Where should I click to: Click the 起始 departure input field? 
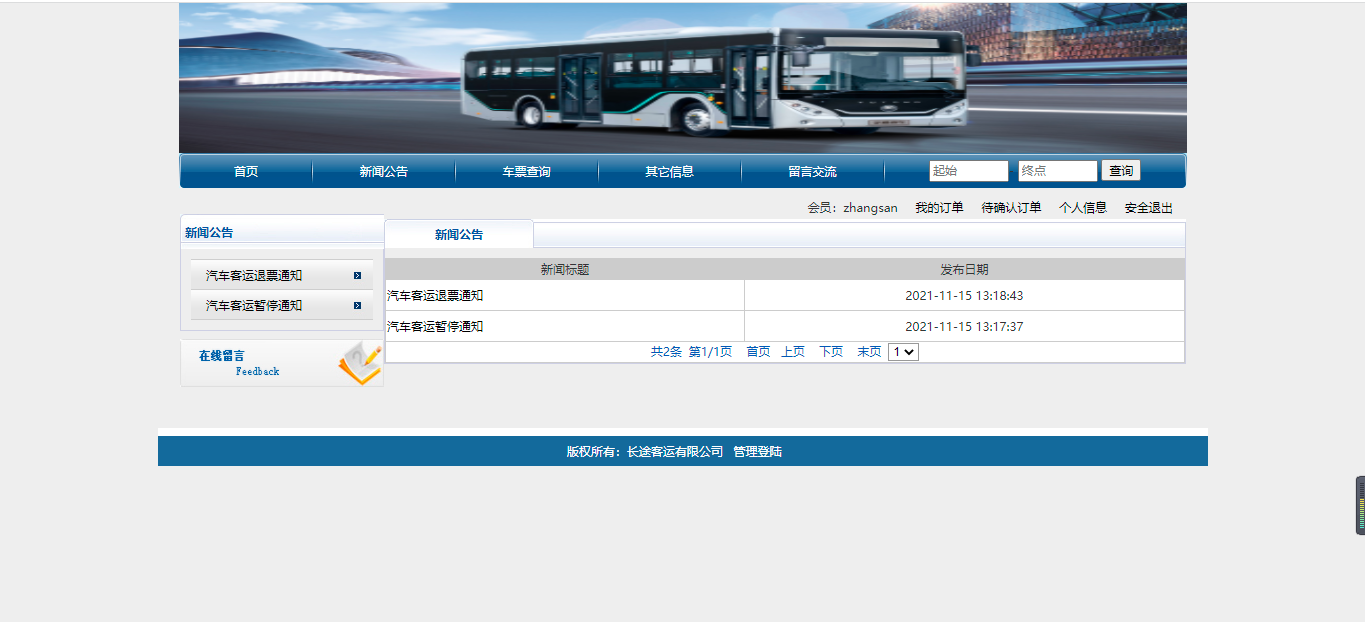point(969,171)
